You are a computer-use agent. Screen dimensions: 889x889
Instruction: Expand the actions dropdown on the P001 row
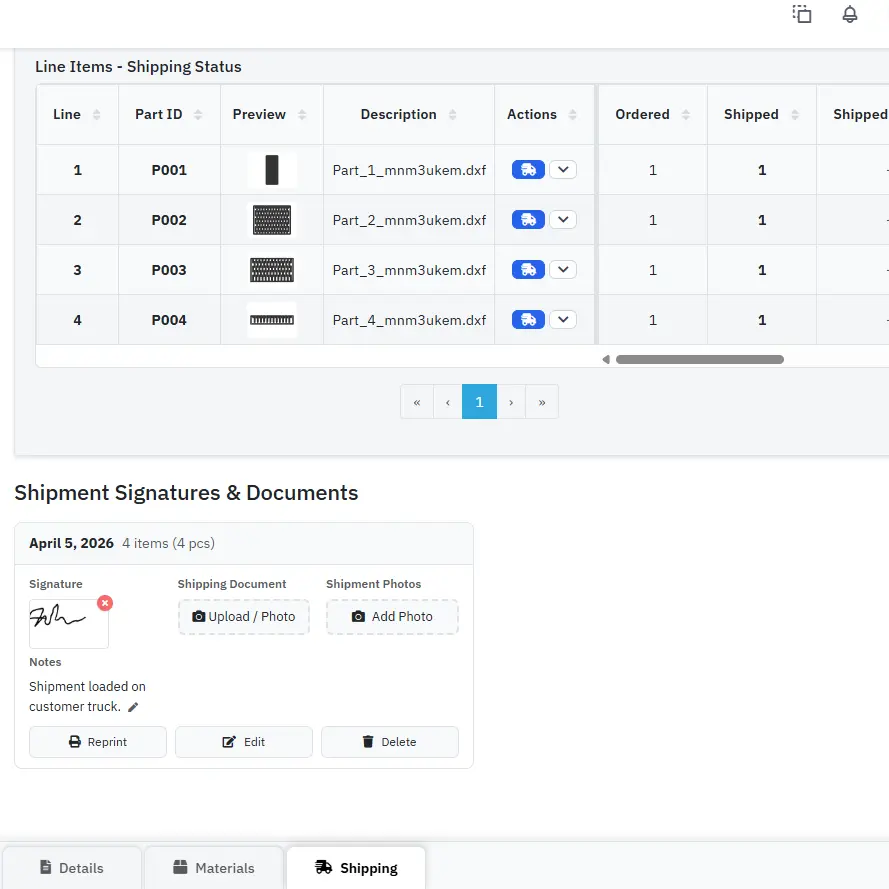[x=563, y=169]
